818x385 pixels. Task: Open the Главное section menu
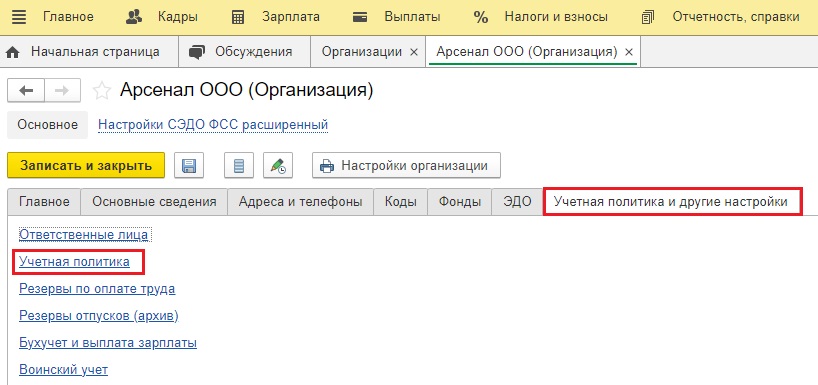[68, 17]
